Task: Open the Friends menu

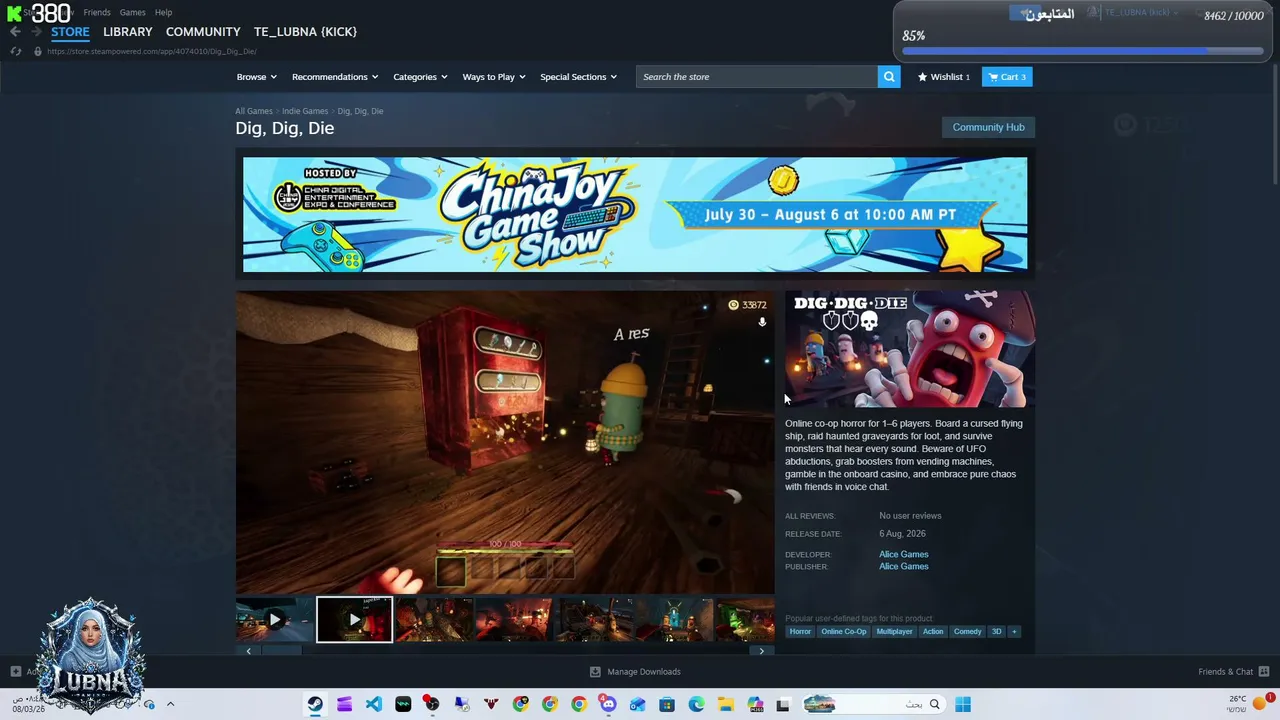Action: tap(97, 12)
